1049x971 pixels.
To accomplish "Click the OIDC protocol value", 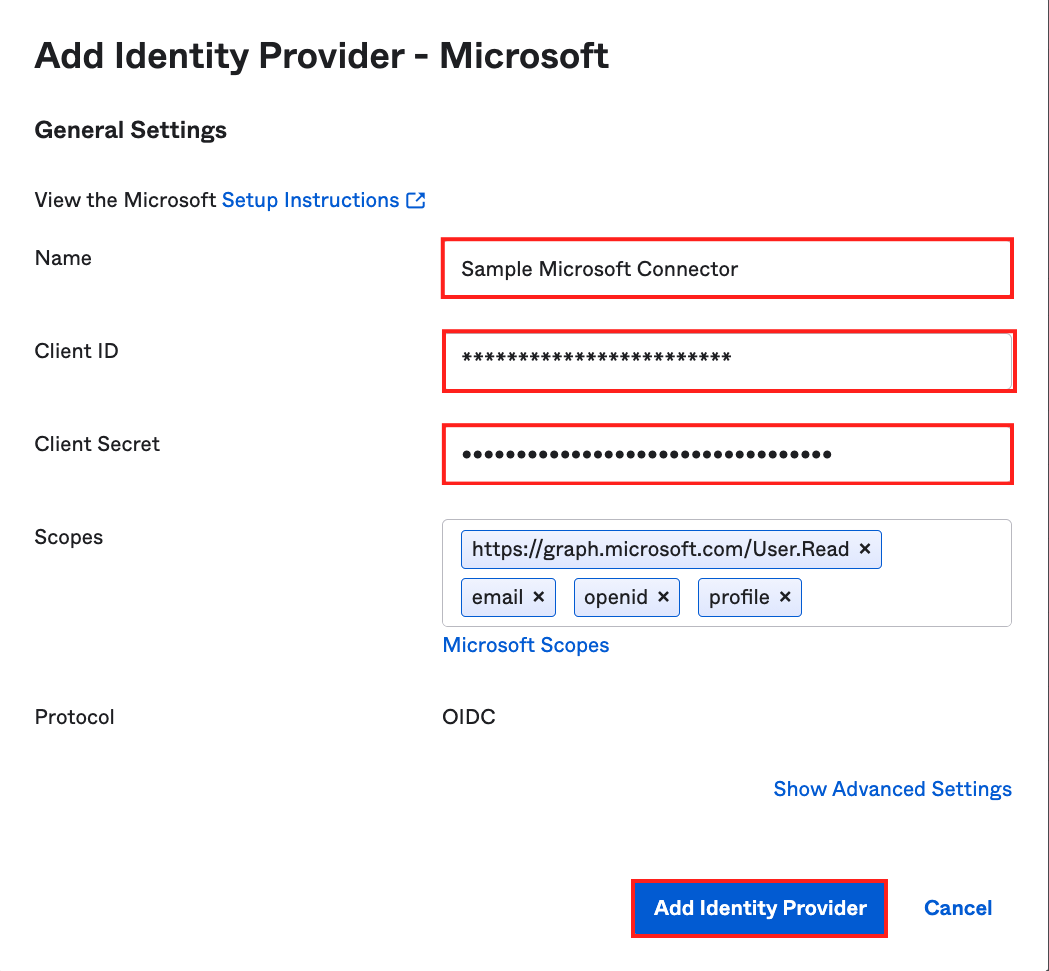I will click(x=469, y=717).
